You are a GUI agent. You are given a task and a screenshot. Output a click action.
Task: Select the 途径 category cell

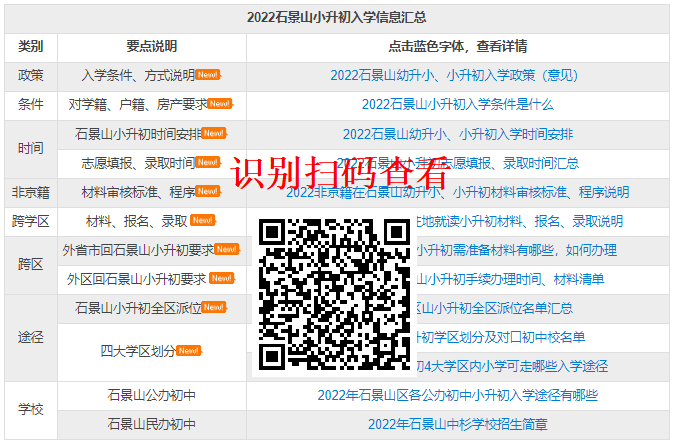[x=31, y=338]
